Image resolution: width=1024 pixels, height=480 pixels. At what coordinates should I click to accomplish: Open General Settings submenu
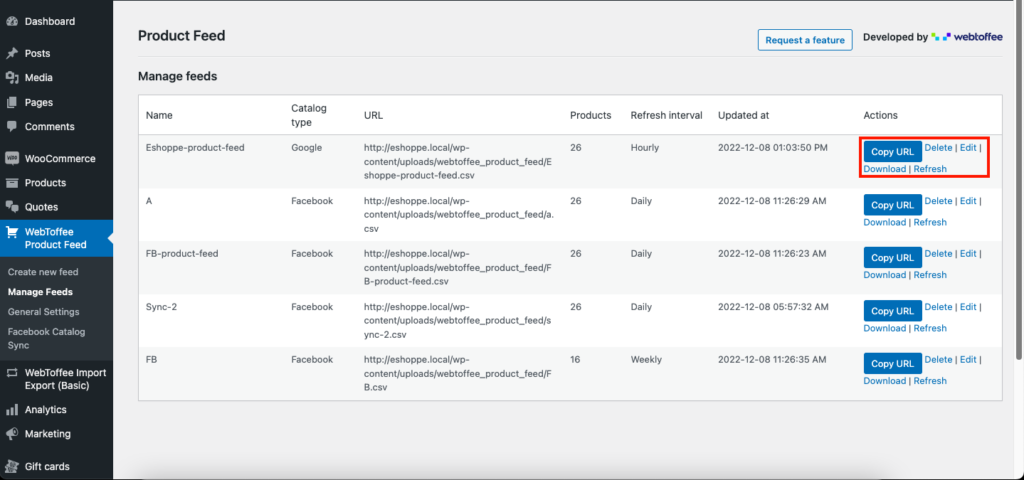click(x=44, y=312)
